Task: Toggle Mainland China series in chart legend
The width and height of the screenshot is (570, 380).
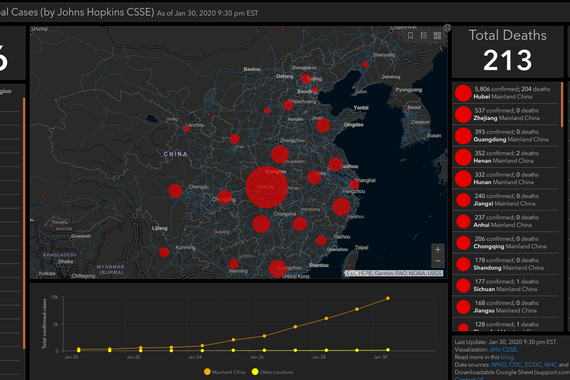Action: (224, 372)
